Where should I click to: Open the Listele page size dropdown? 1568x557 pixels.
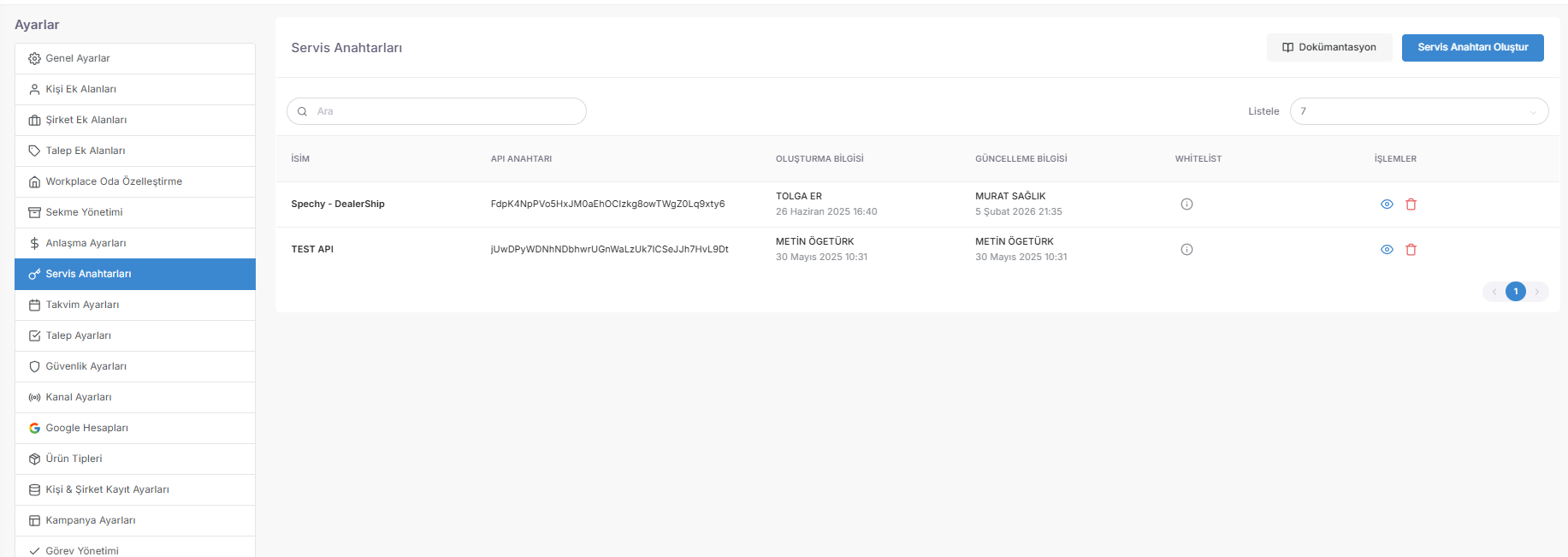pyautogui.click(x=1419, y=111)
